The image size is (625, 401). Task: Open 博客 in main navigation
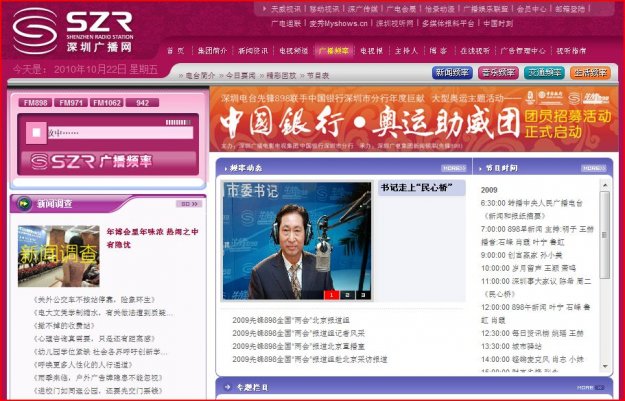(x=438, y=51)
